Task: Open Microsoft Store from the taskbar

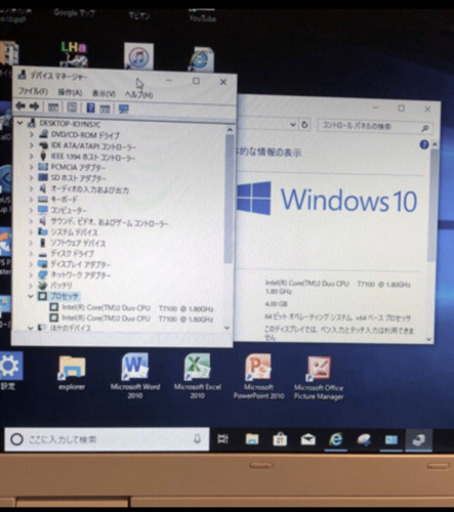Action: tap(280, 440)
